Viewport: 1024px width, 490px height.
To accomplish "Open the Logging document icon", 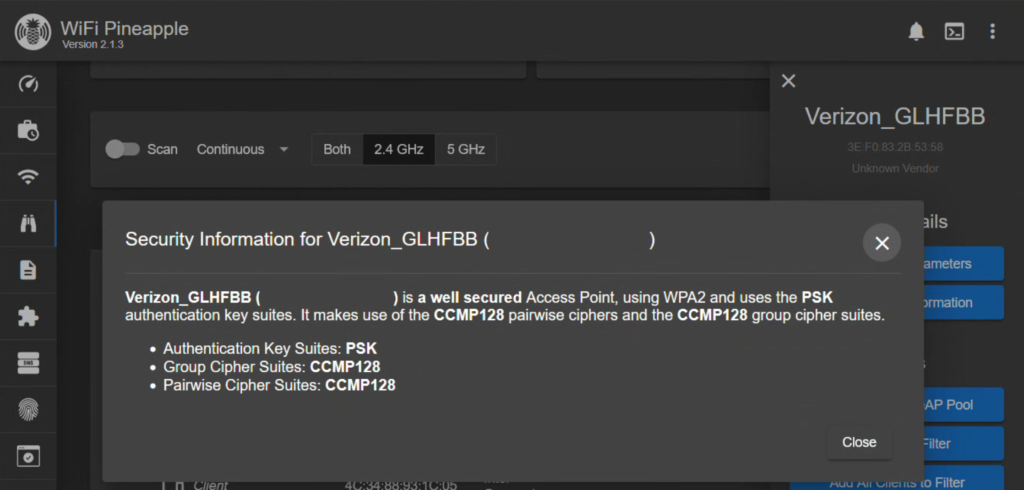I will click(x=28, y=270).
